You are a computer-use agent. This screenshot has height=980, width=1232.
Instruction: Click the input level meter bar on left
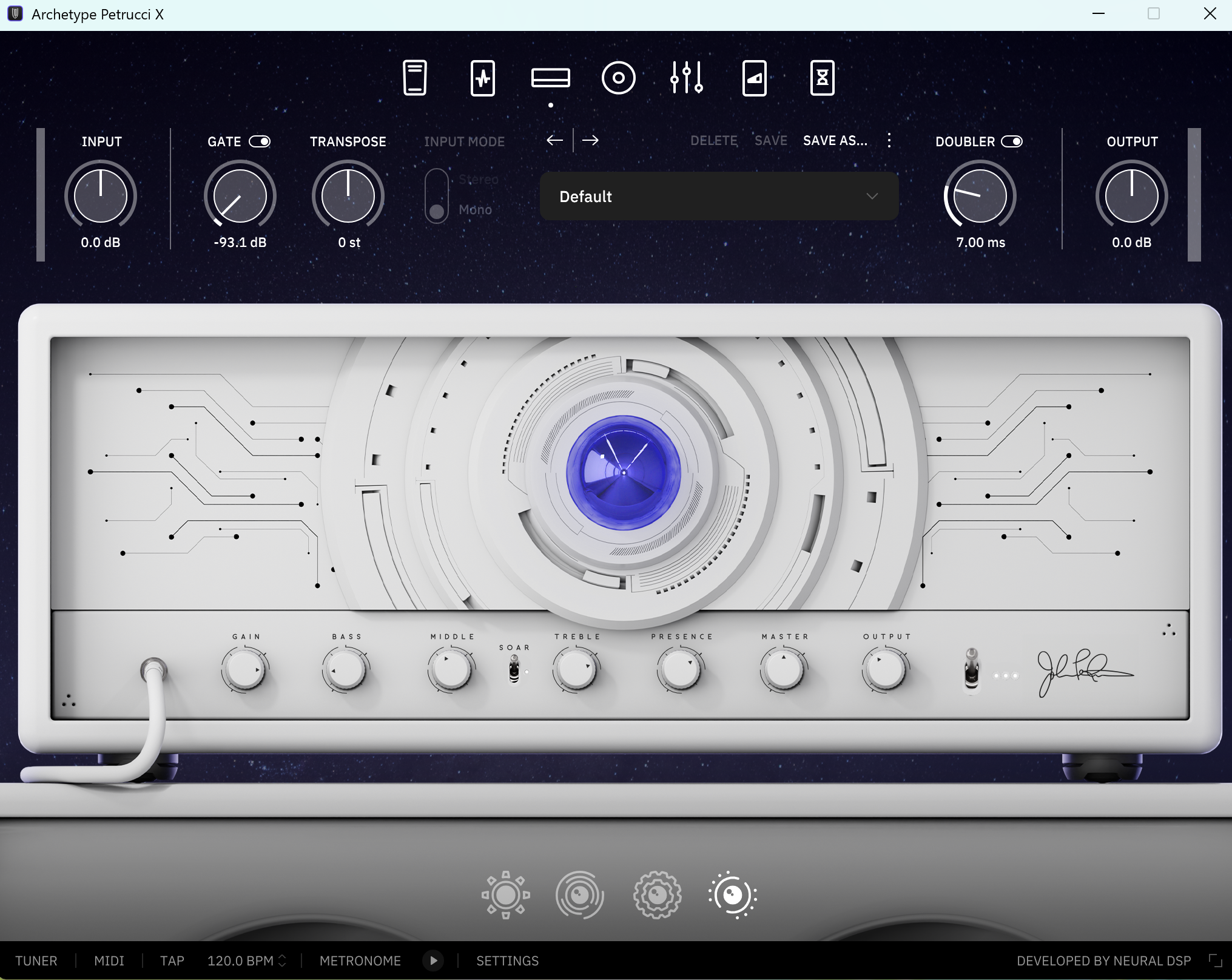coord(41,195)
